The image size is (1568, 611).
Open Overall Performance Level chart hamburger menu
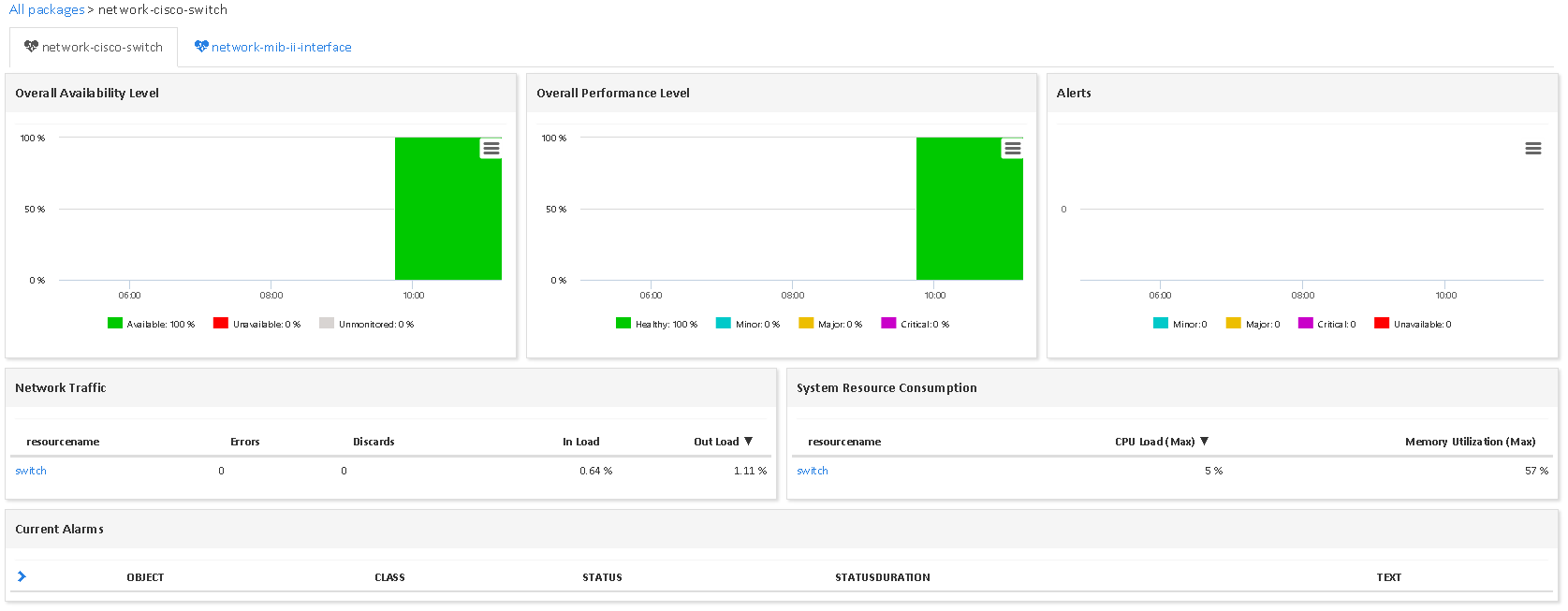point(1012,149)
